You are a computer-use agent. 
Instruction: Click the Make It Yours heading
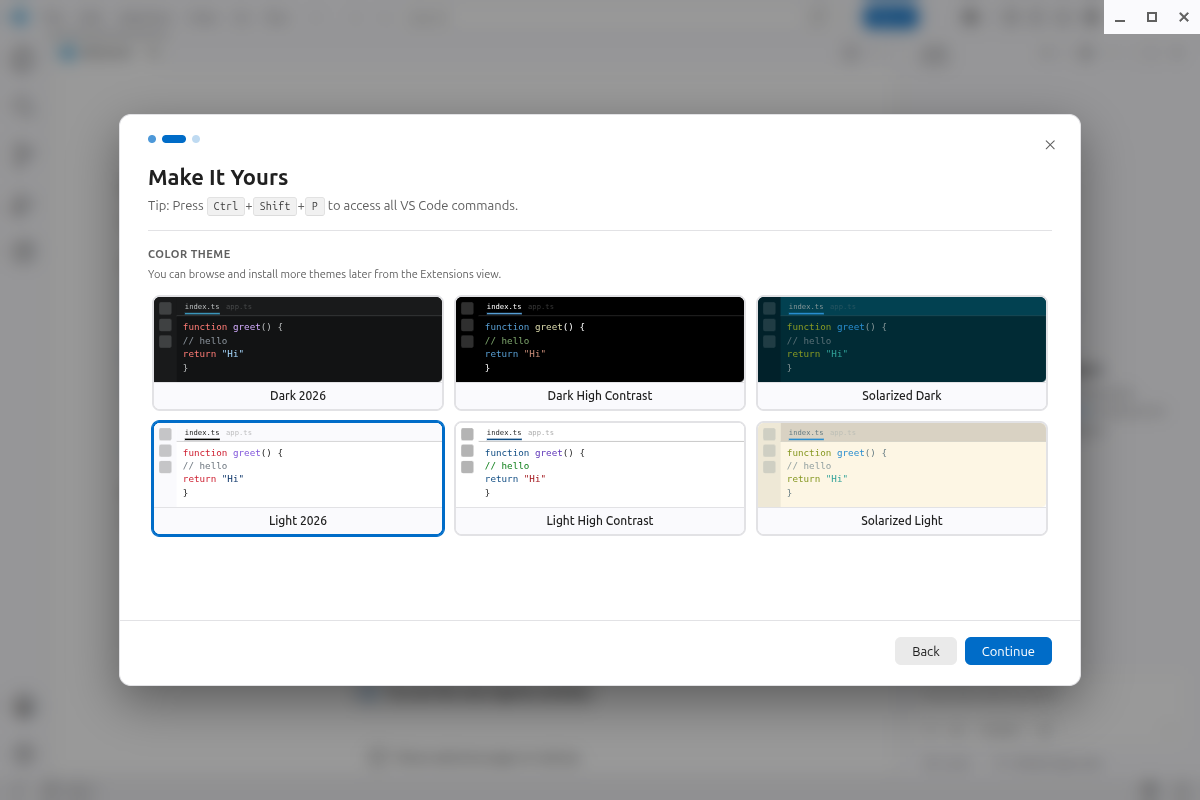tap(218, 177)
